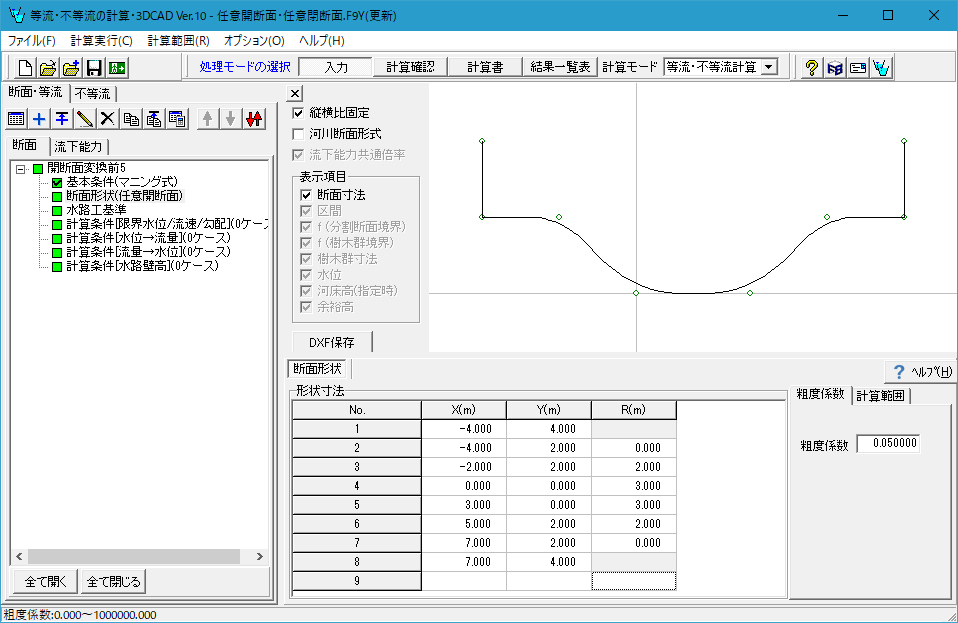Select 水路工基準 tree item
Image resolution: width=958 pixels, height=623 pixels.
(97, 210)
